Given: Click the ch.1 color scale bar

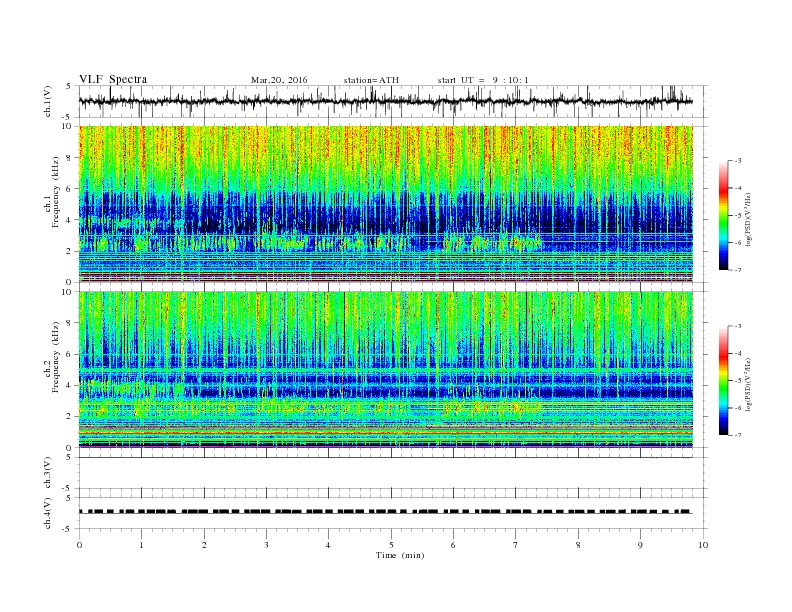Looking at the screenshot, I should pos(724,216).
